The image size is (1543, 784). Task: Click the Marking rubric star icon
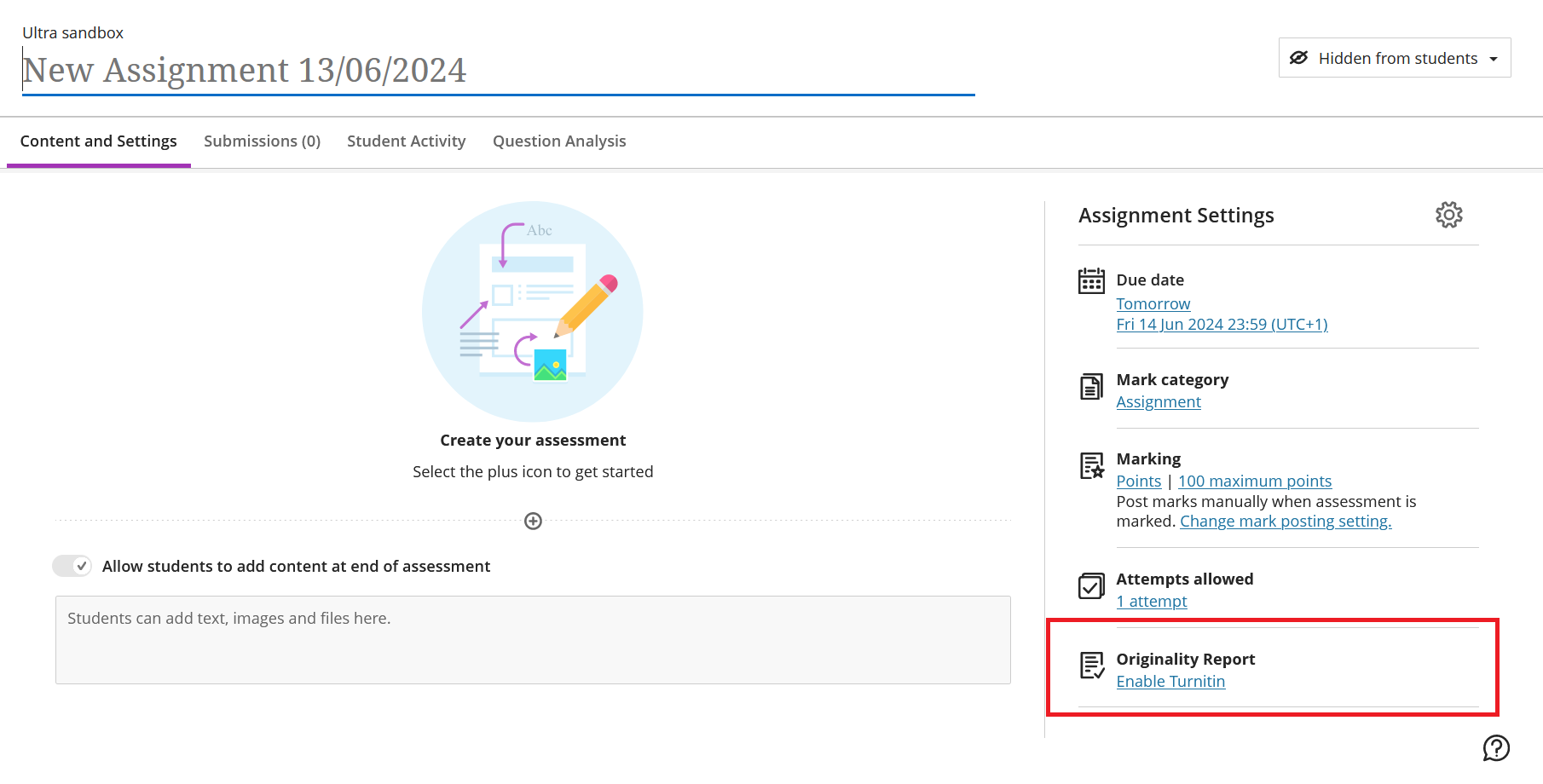1091,466
